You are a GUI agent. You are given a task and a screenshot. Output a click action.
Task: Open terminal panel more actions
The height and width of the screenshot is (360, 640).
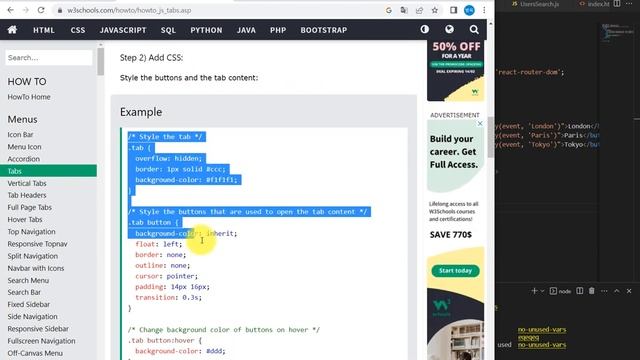coord(604,291)
